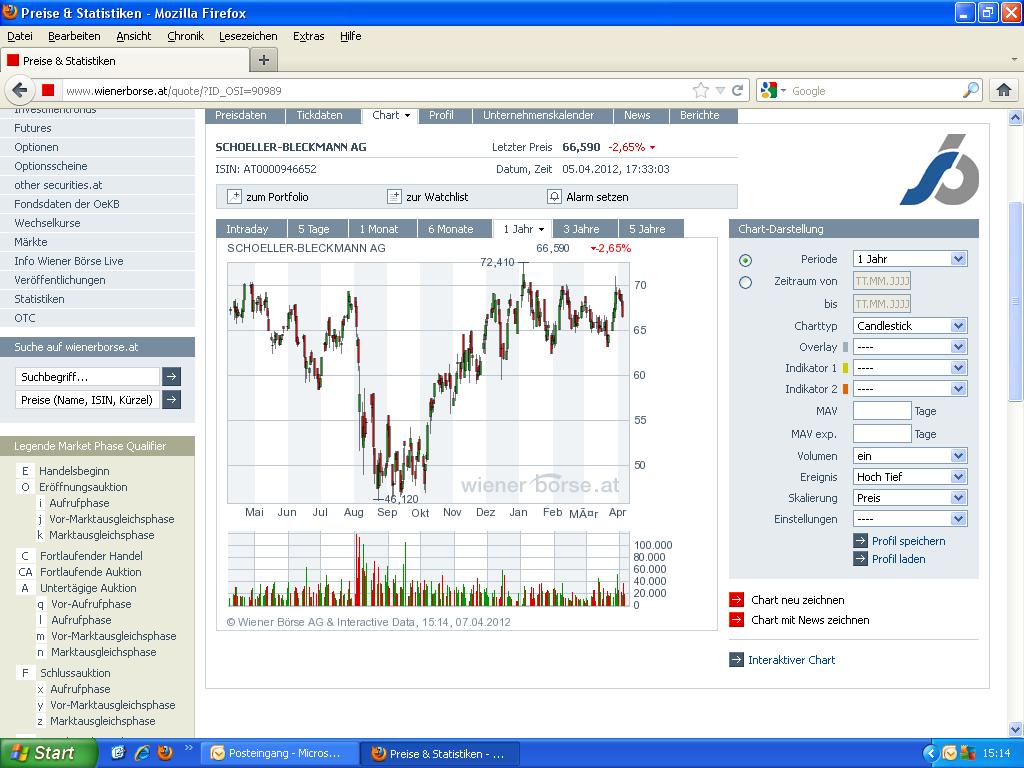Screen dimensions: 1024x768
Task: Click Interaktiver Chart link
Action: pos(792,660)
